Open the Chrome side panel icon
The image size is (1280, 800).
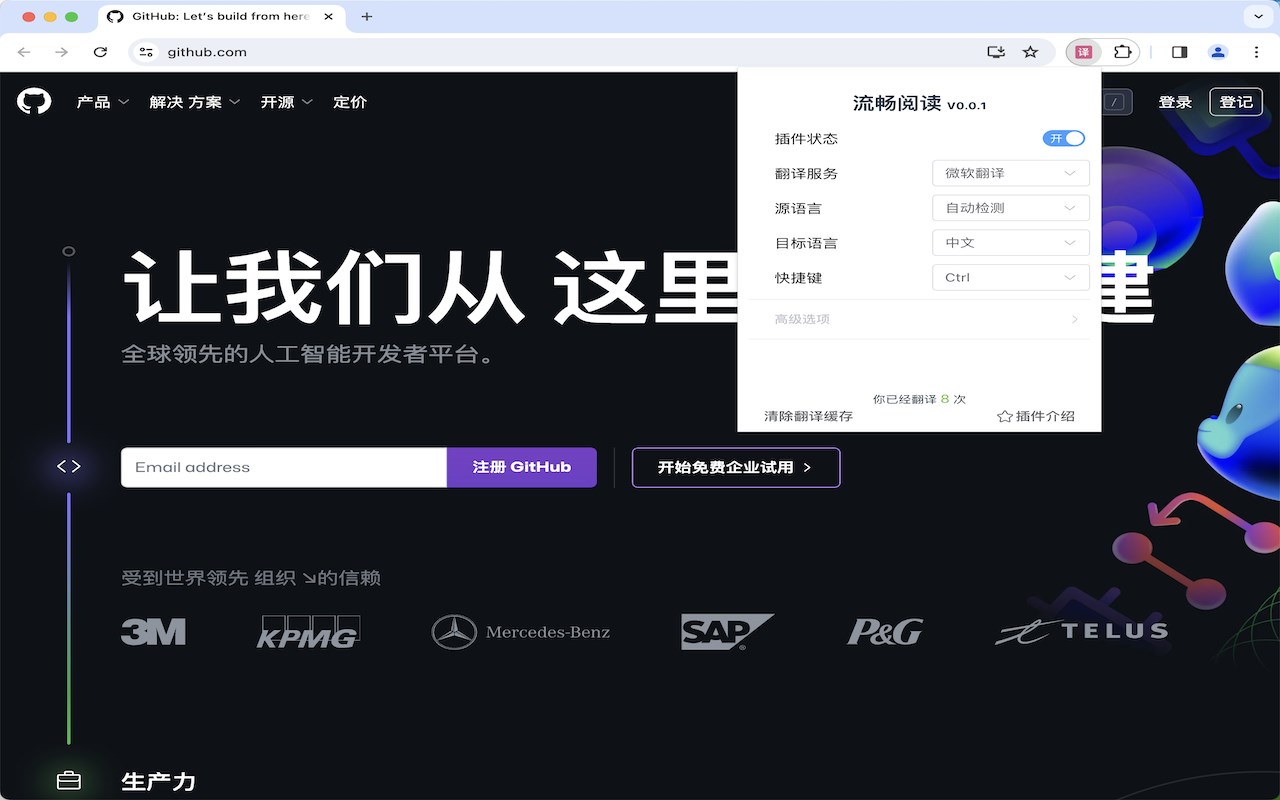click(x=1179, y=52)
